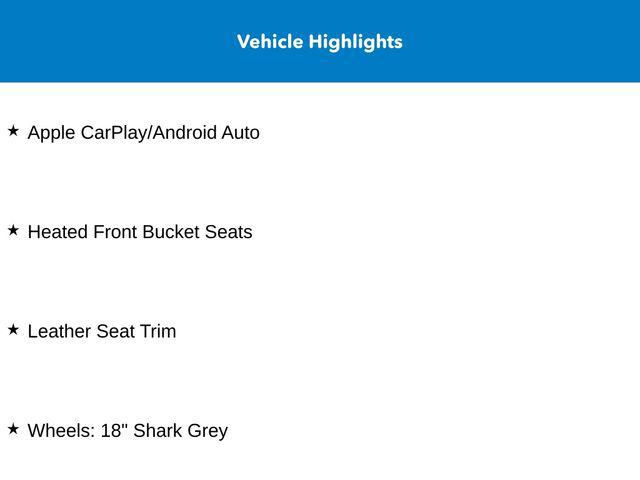Image resolution: width=640 pixels, height=480 pixels.
Task: Click the 18" wheel size text
Action: click(x=114, y=431)
